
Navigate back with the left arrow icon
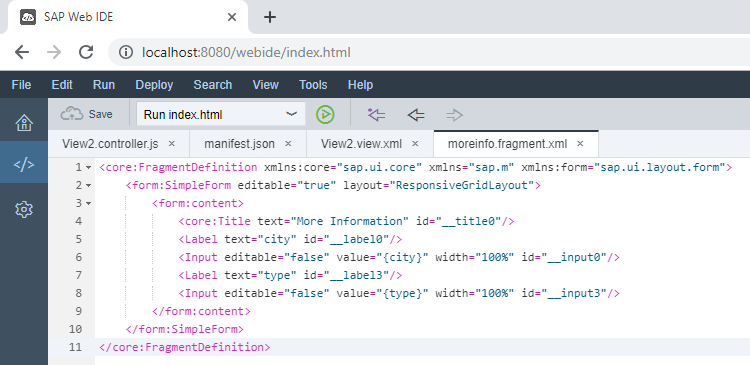click(x=416, y=115)
